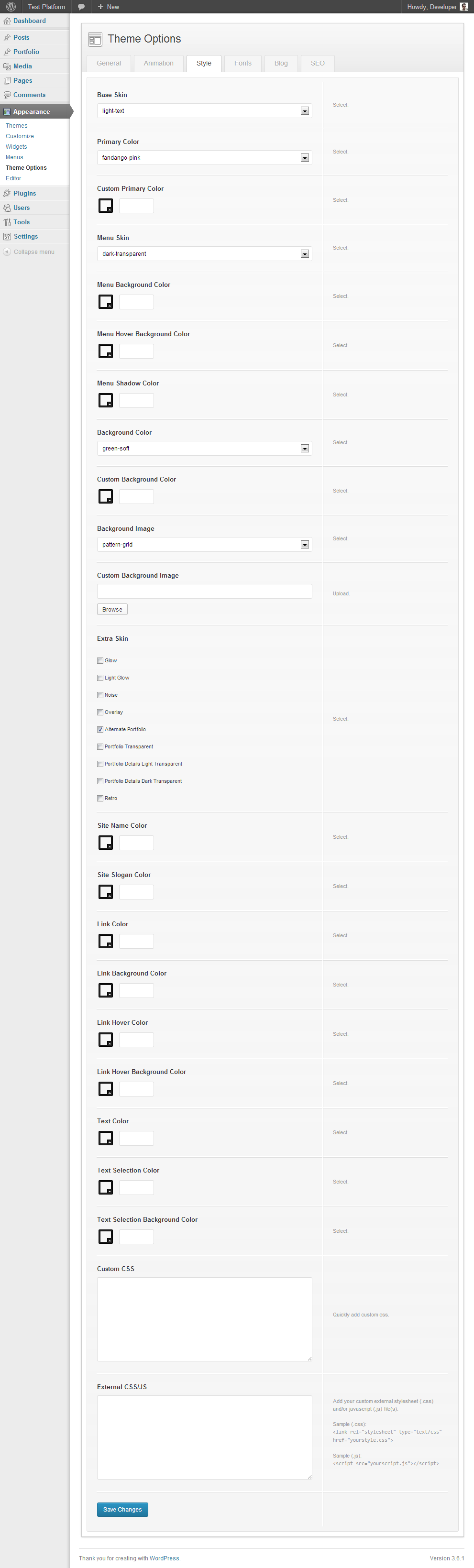
Task: Switch to the Animation tab
Action: (158, 63)
